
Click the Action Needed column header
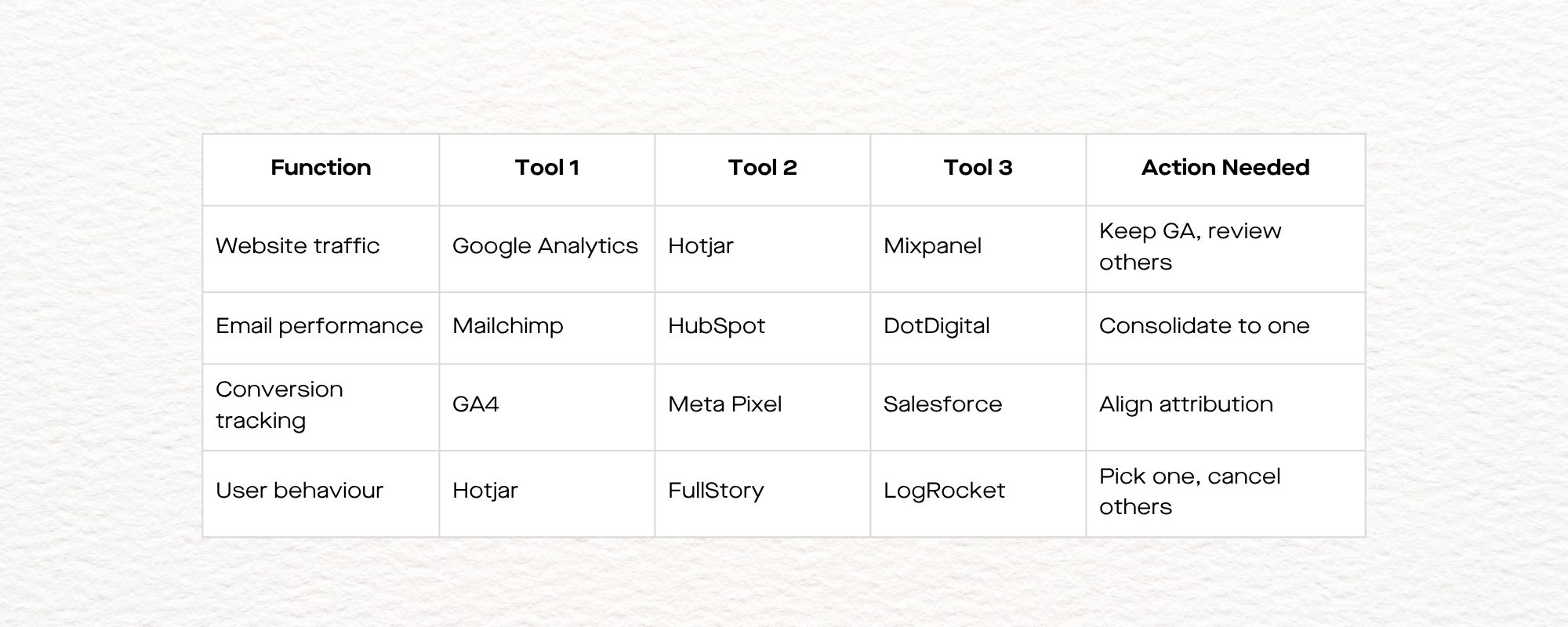click(1225, 168)
